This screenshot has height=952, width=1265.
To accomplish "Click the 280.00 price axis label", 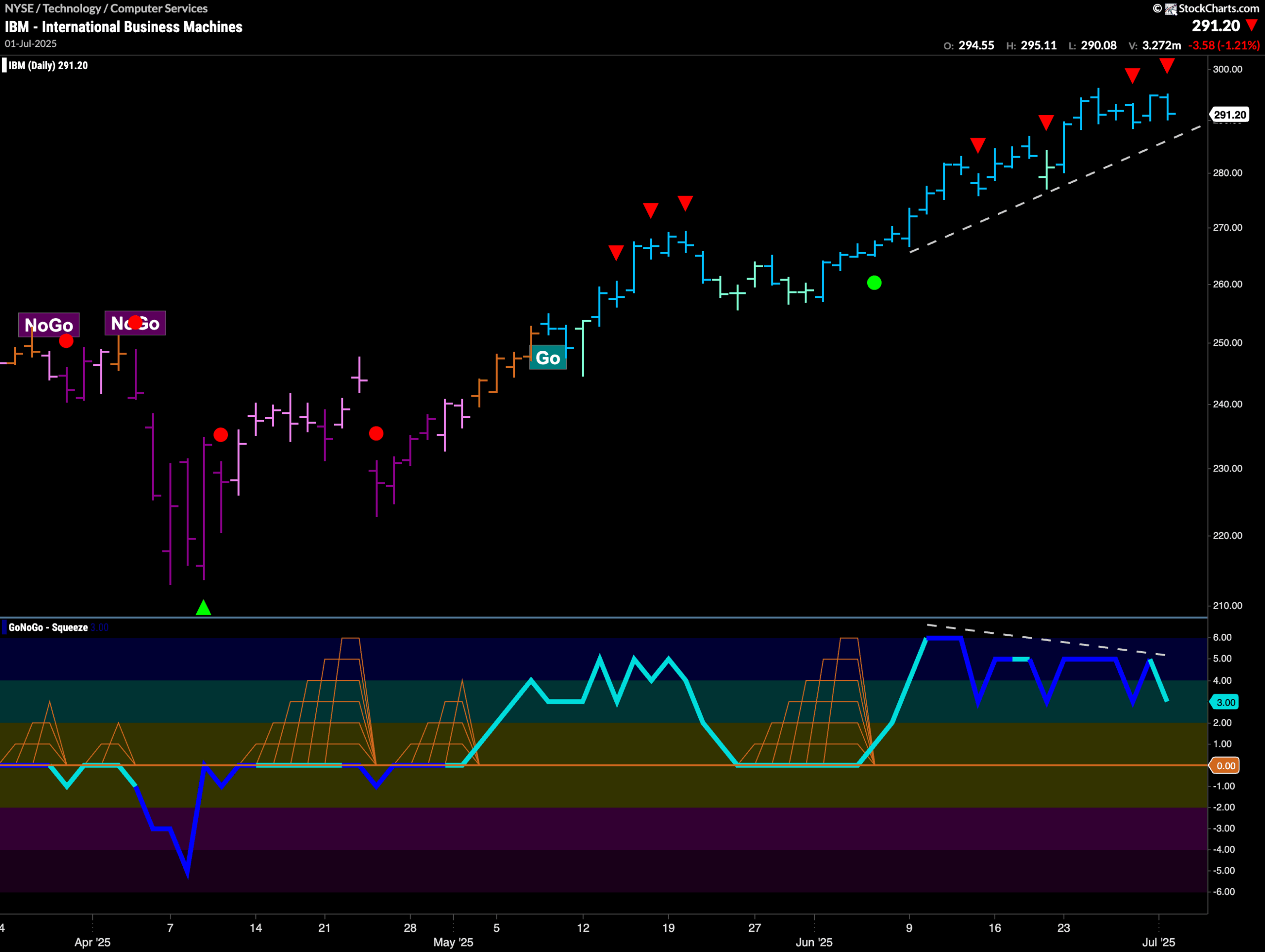I will (x=1228, y=173).
